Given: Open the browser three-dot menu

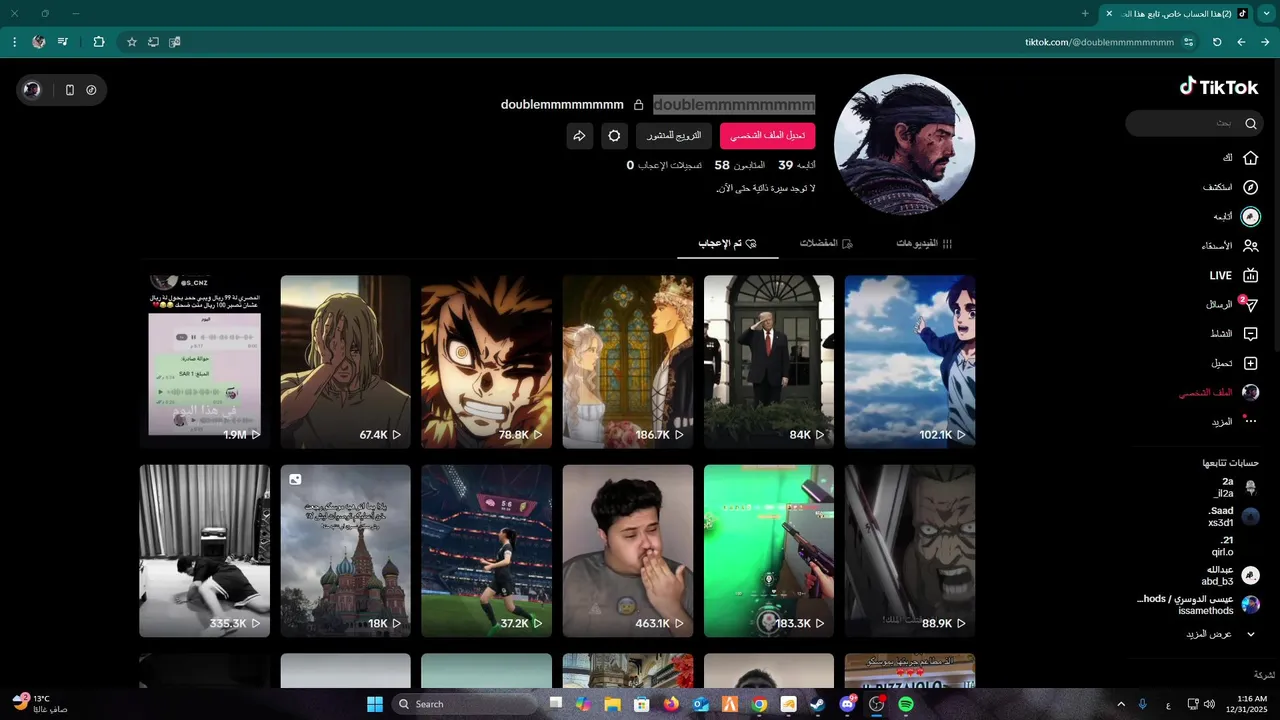Looking at the screenshot, I should pos(14,42).
